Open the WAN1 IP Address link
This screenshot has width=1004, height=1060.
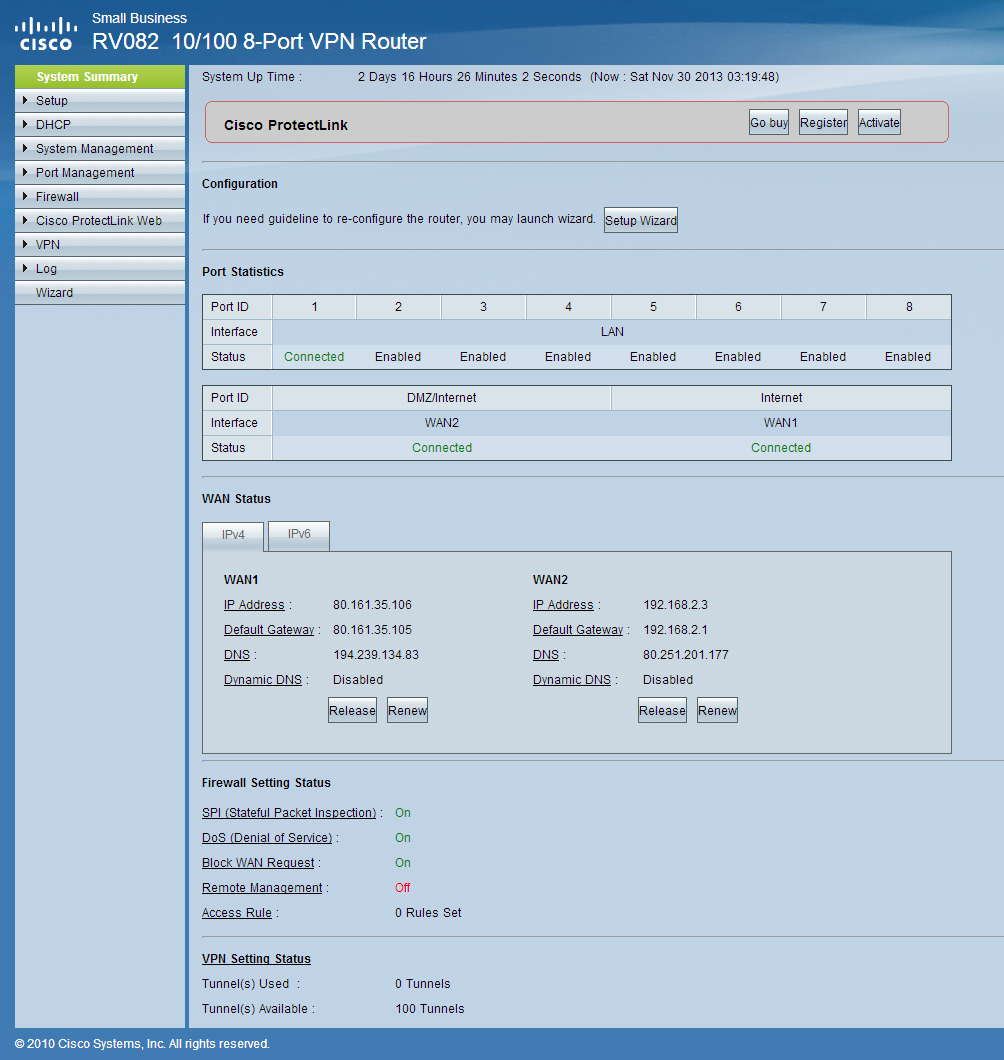254,605
